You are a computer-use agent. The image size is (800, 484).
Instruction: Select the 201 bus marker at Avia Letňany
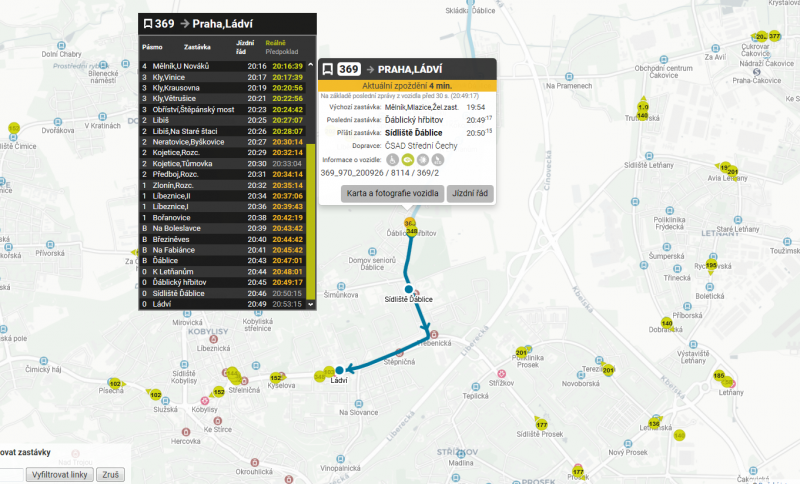(732, 171)
